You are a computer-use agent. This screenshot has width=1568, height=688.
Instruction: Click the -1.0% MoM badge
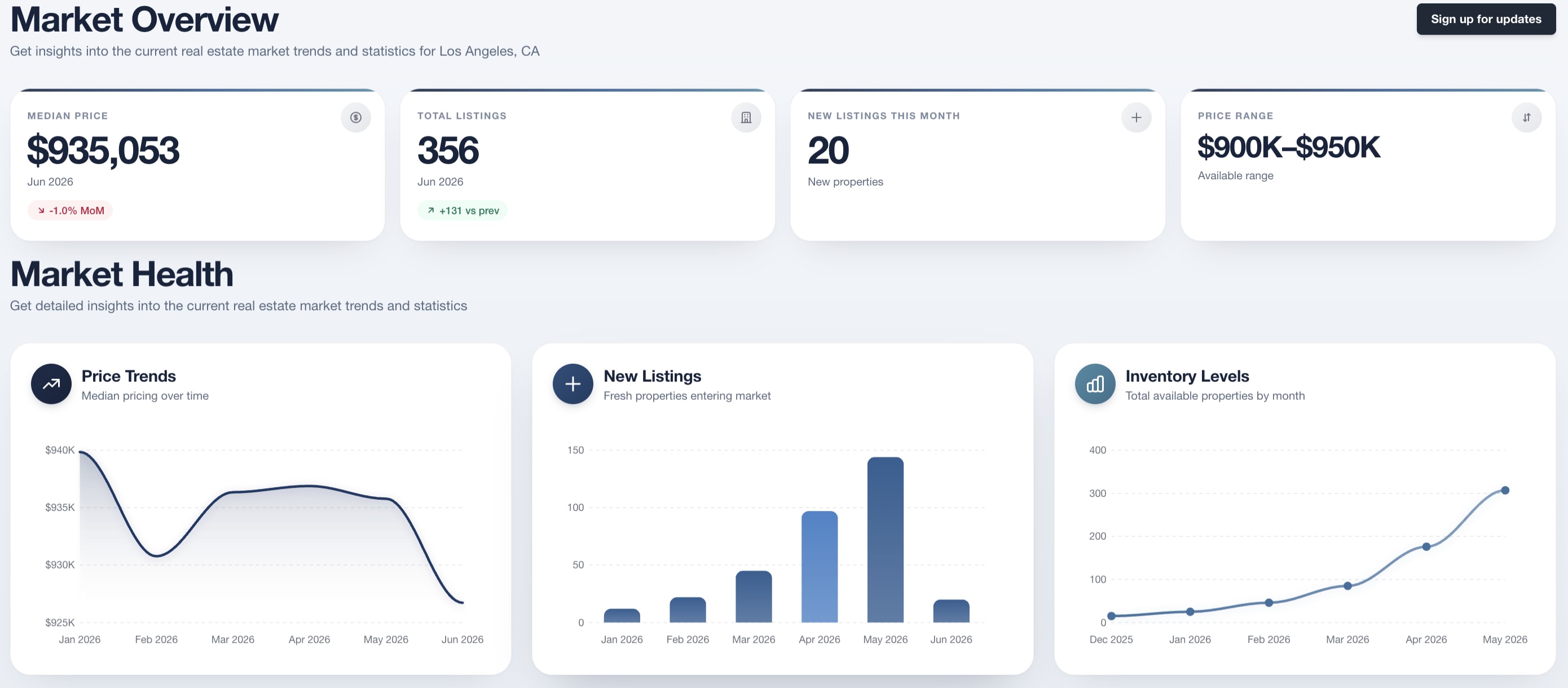tap(70, 211)
